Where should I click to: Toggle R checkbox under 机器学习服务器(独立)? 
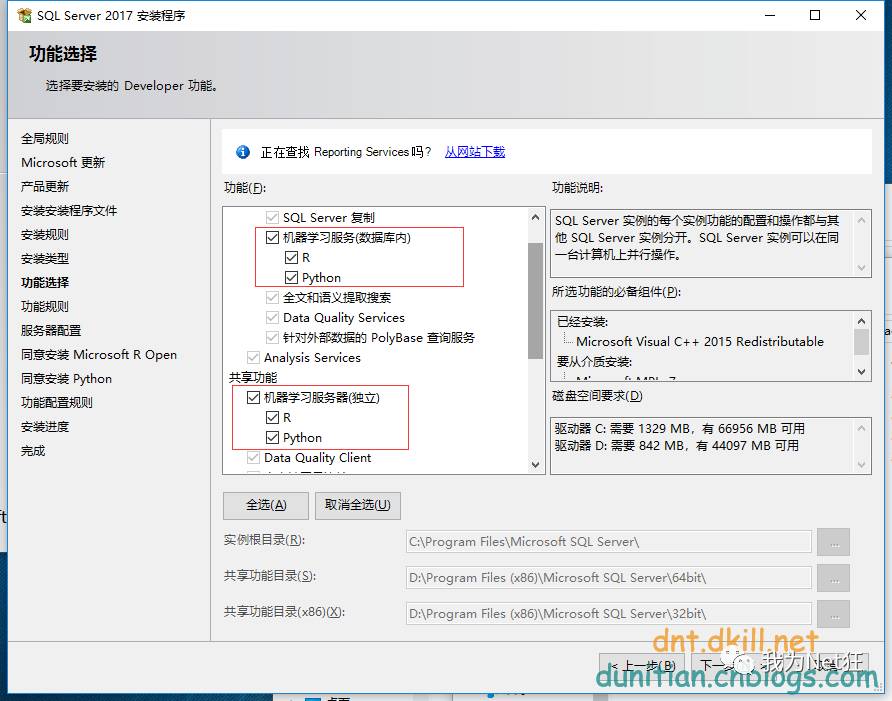pos(272,418)
